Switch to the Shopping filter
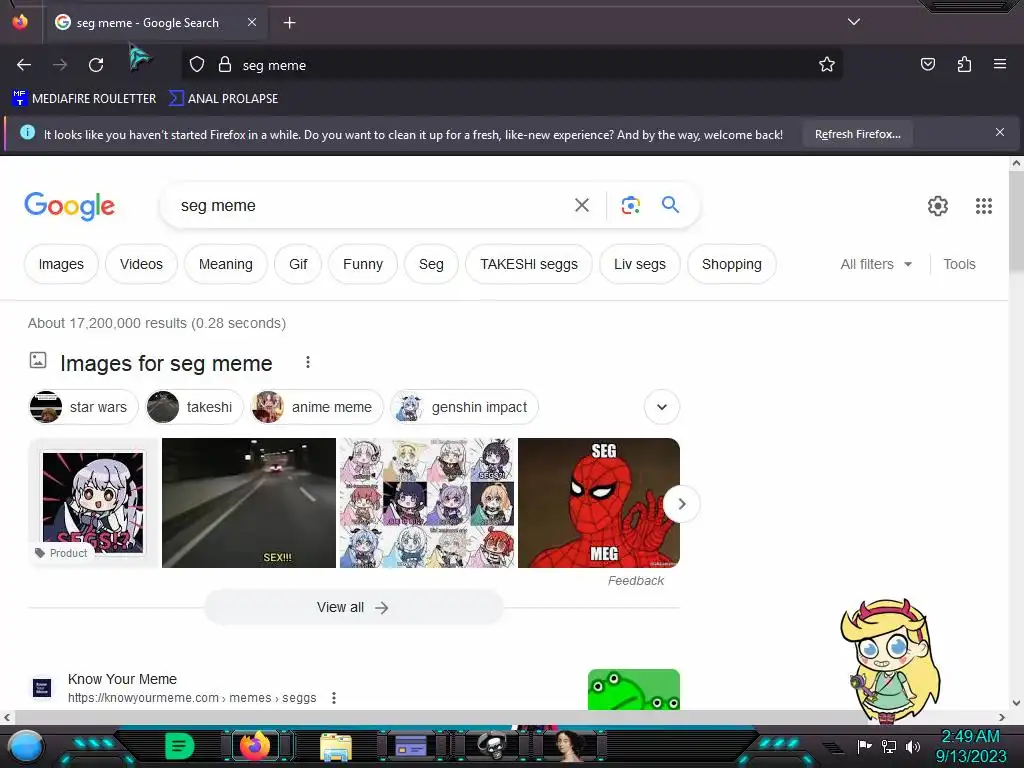The height and width of the screenshot is (768, 1024). click(x=731, y=264)
